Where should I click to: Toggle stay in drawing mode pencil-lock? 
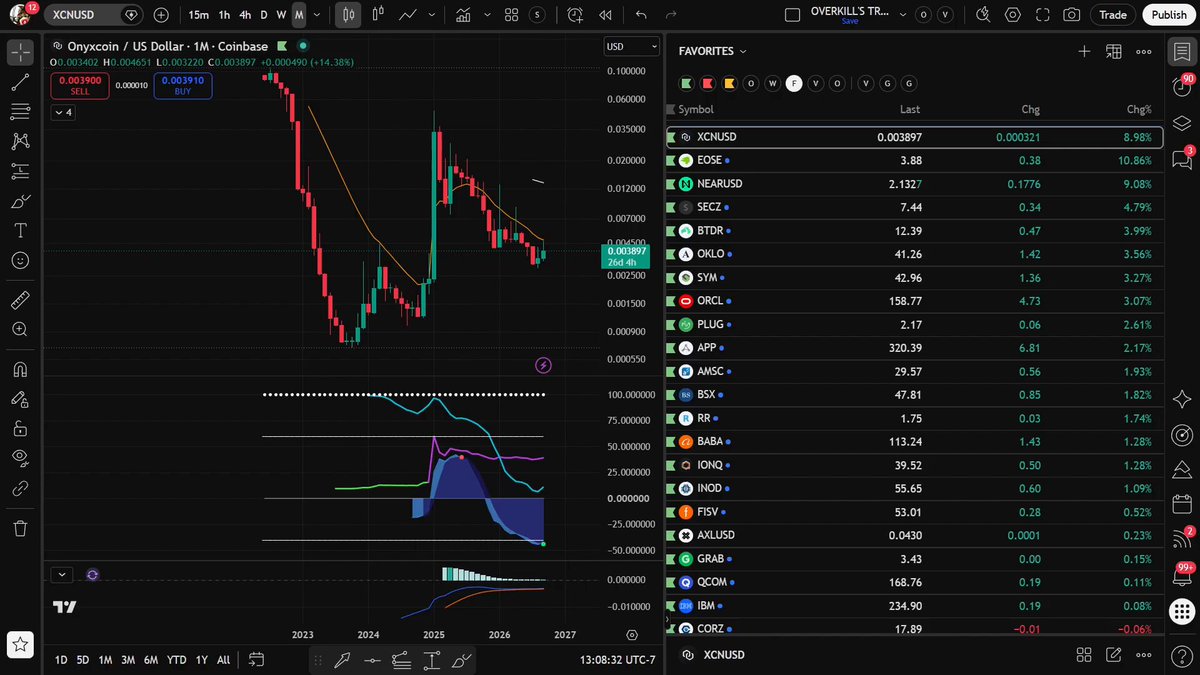click(20, 399)
